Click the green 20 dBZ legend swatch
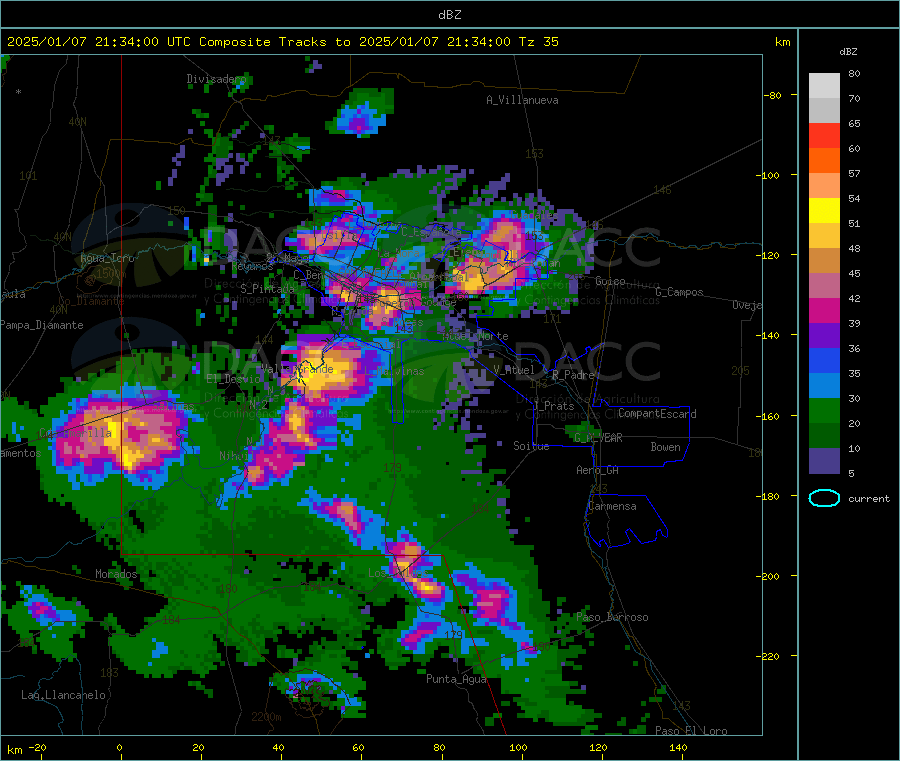 (824, 410)
